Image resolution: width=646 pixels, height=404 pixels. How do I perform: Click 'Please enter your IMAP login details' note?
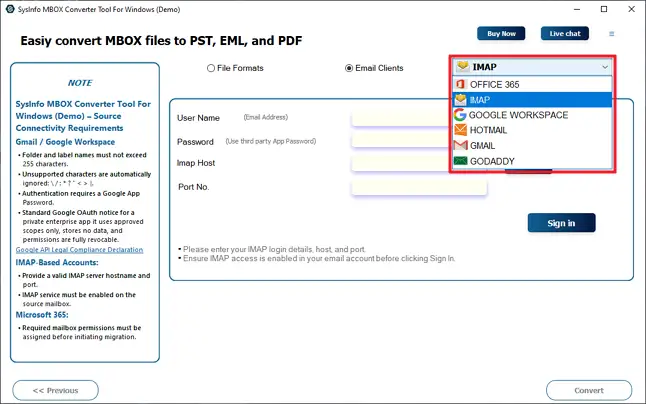[x=274, y=249]
